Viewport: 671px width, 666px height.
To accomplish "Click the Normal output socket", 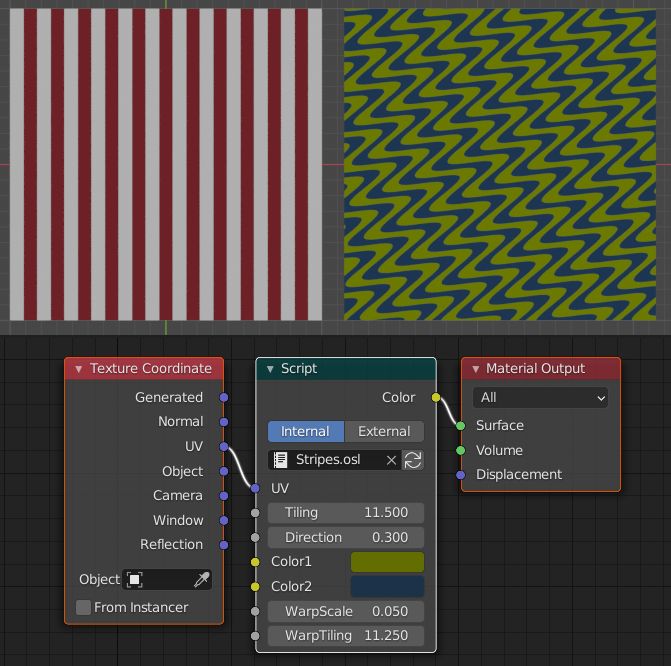I will pyautogui.click(x=224, y=422).
